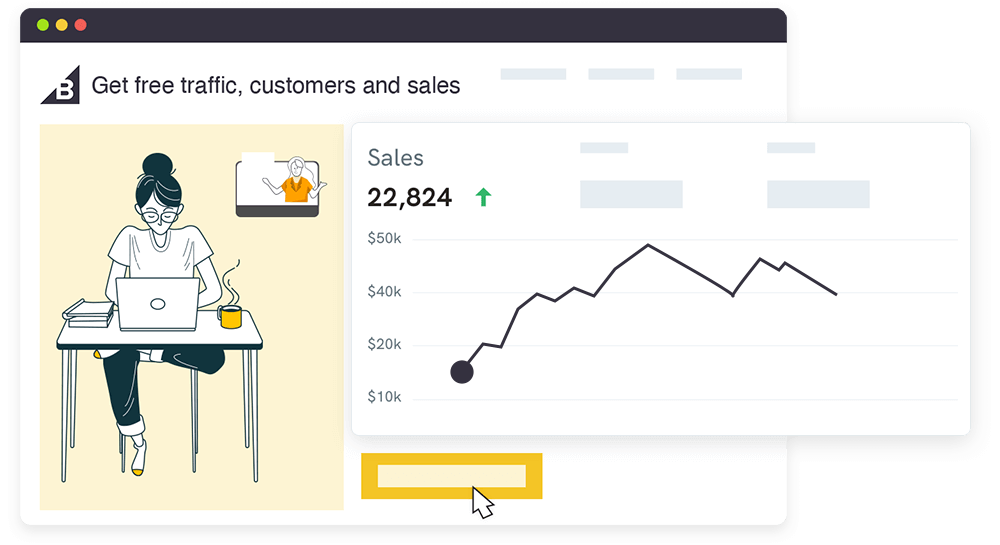This screenshot has height=545, width=1000.
Task: Click the dark starting dot on the sales chart
Action: coord(462,372)
